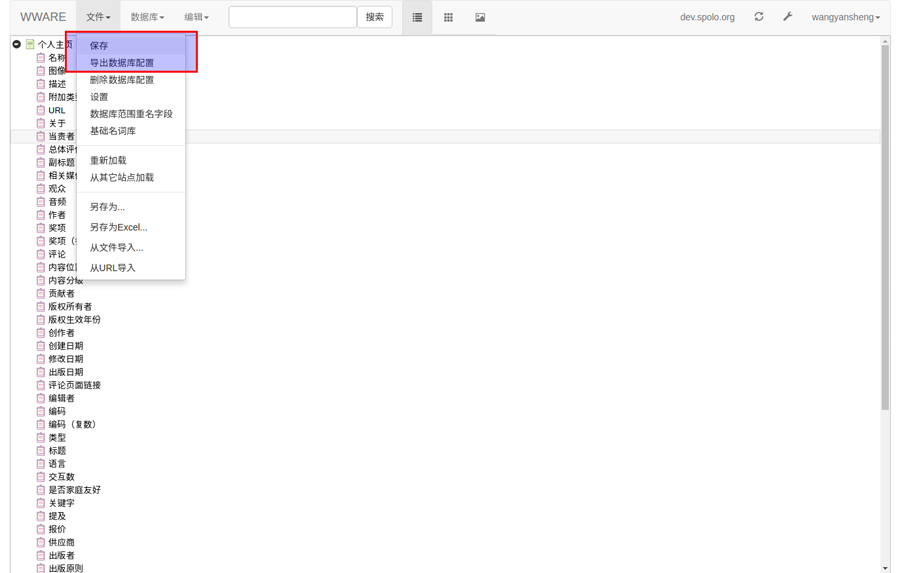Select the 贡献者 tree item
The height and width of the screenshot is (573, 900).
61,293
